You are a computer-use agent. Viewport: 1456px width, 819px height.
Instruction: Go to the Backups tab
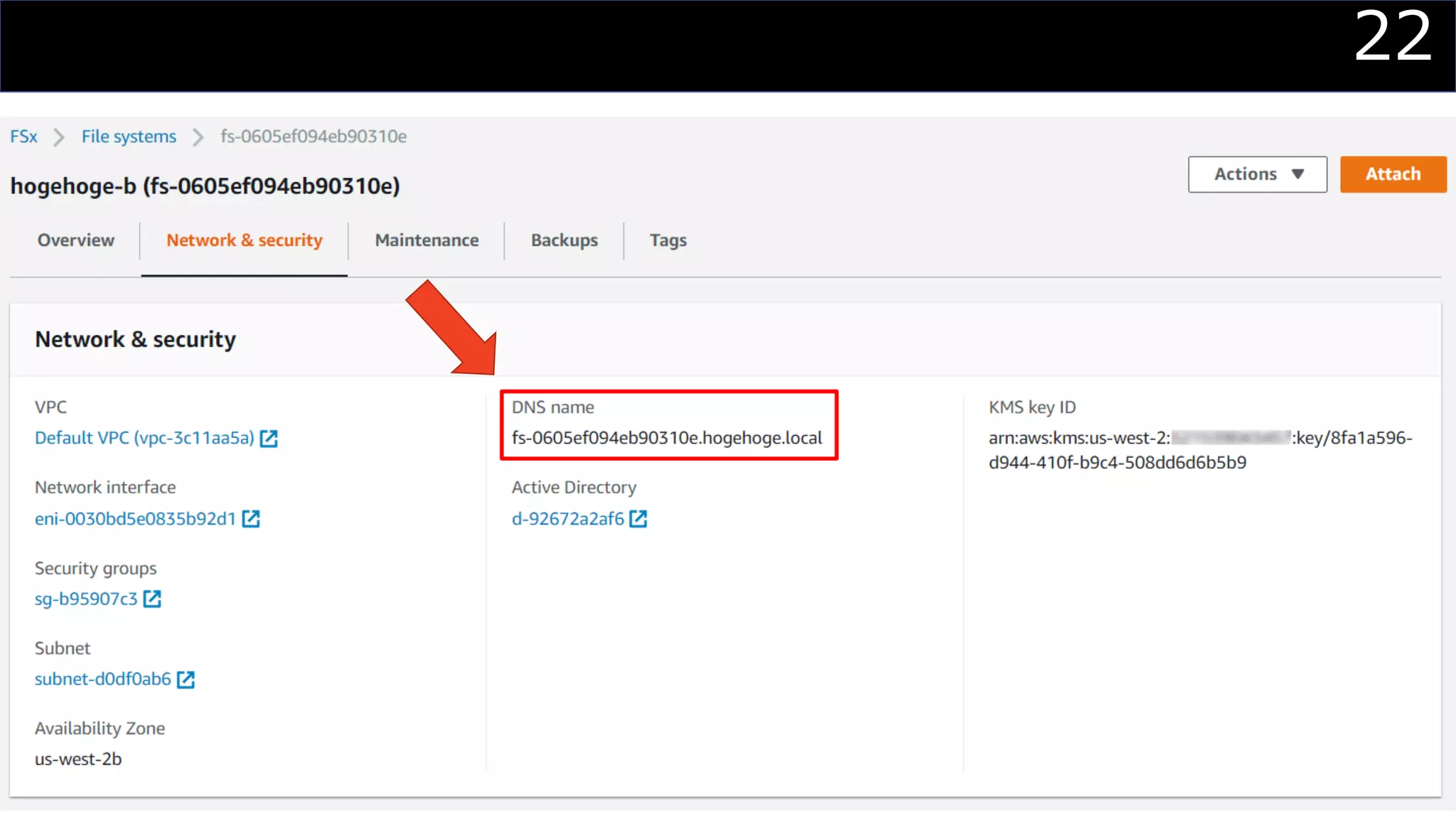[x=564, y=240]
